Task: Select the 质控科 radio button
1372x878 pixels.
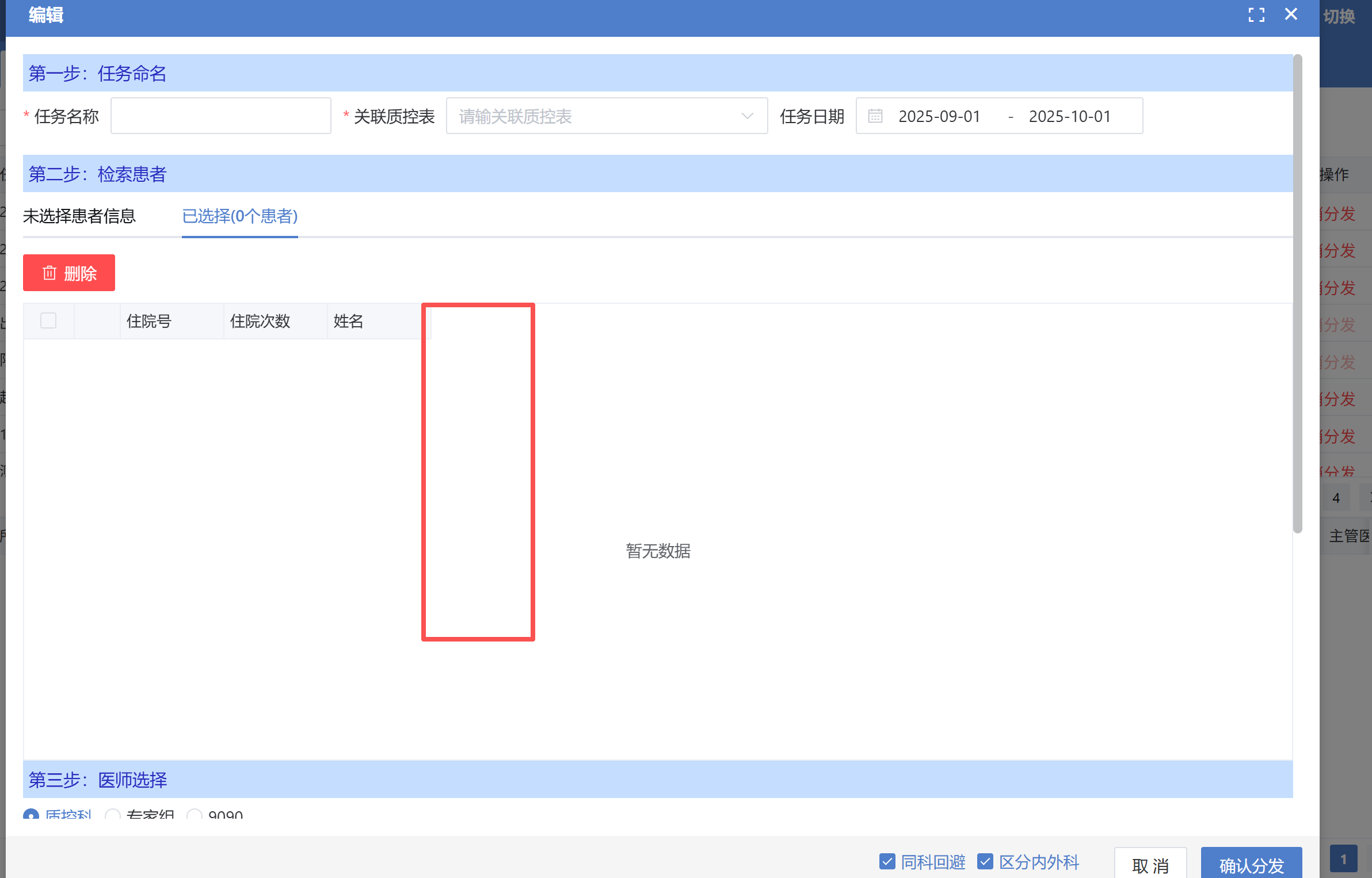Action: (31, 815)
